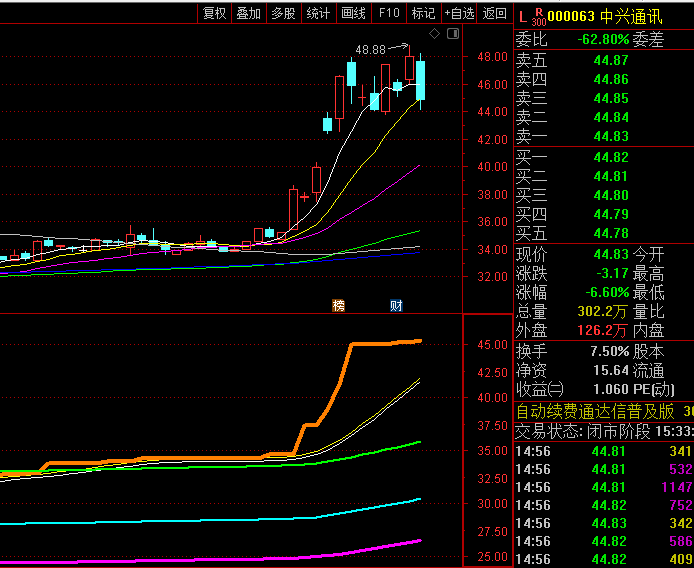Click the 标记 mark button
The width and height of the screenshot is (694, 568).
coord(423,13)
